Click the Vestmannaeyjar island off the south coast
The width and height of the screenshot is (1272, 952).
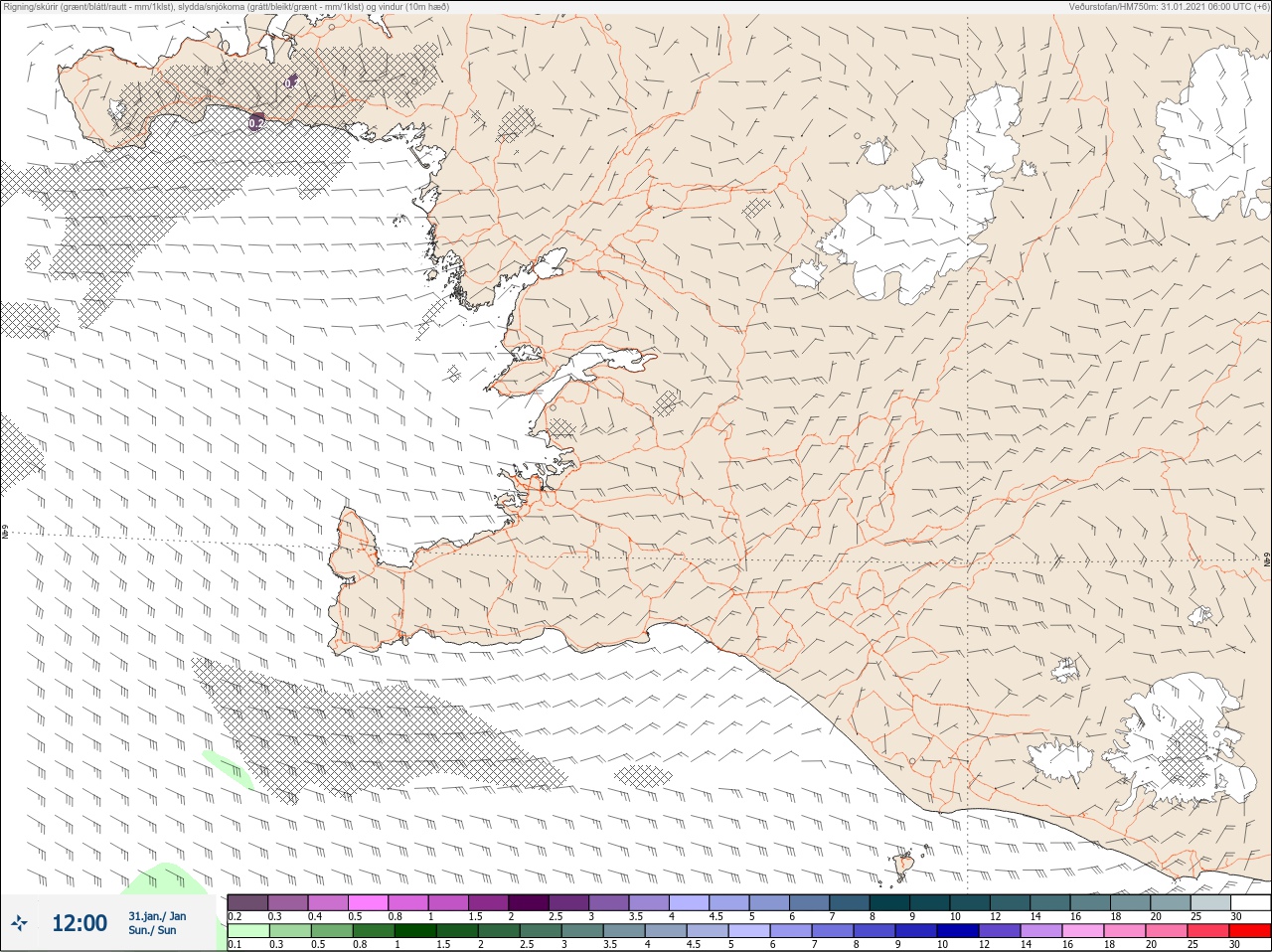pos(904,865)
